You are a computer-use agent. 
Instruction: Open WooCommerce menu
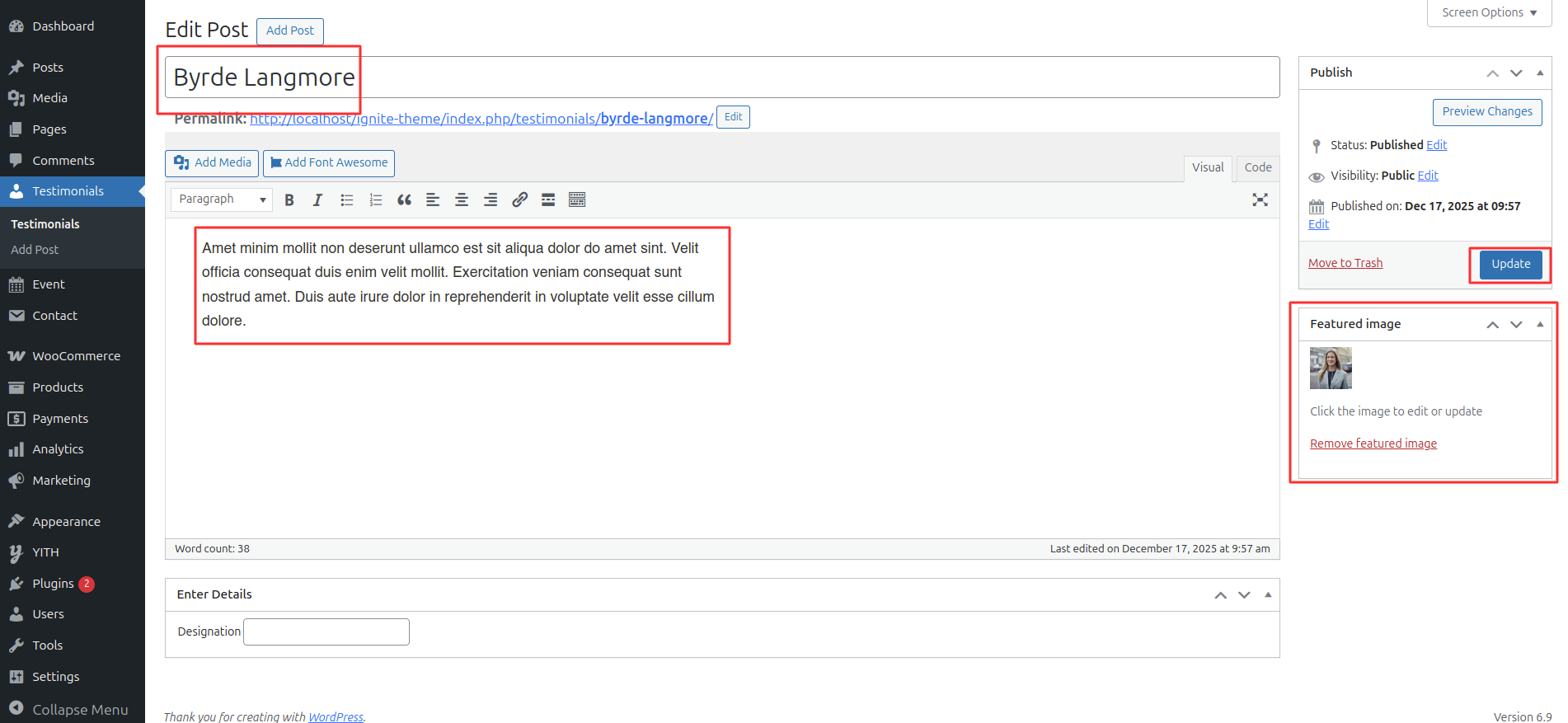coord(73,356)
